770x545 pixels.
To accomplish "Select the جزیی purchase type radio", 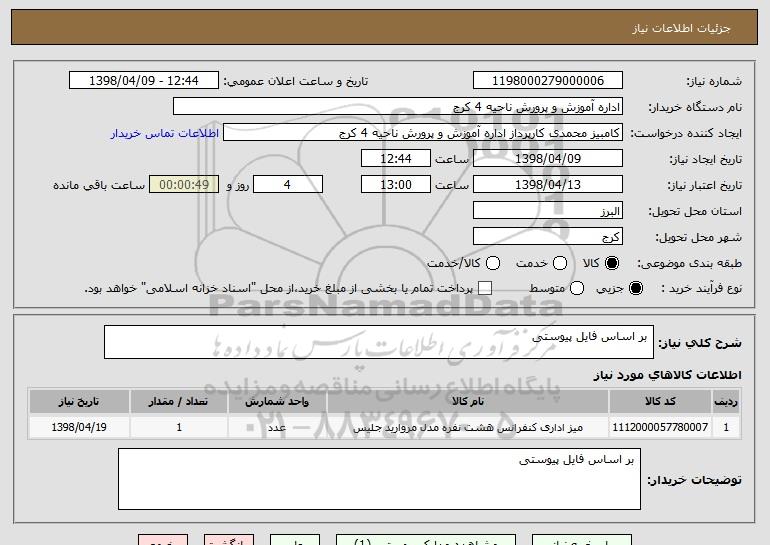I will pos(635,288).
